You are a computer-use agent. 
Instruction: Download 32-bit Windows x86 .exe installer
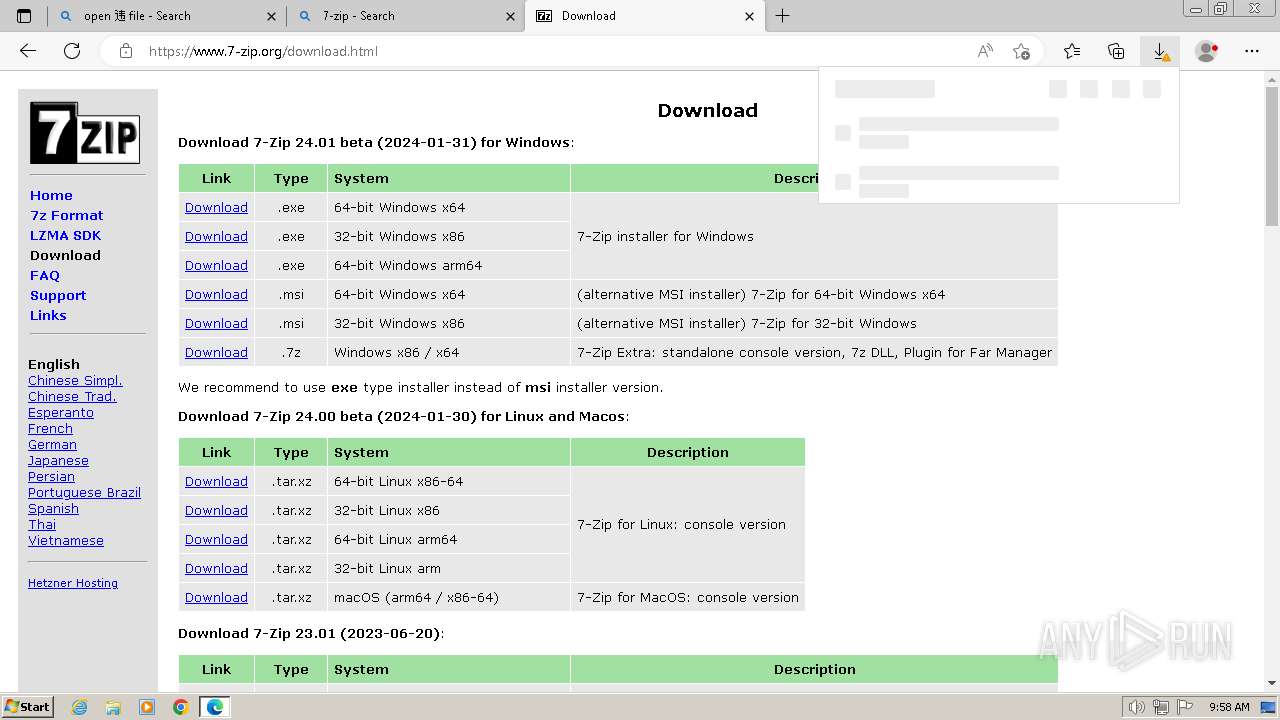216,236
